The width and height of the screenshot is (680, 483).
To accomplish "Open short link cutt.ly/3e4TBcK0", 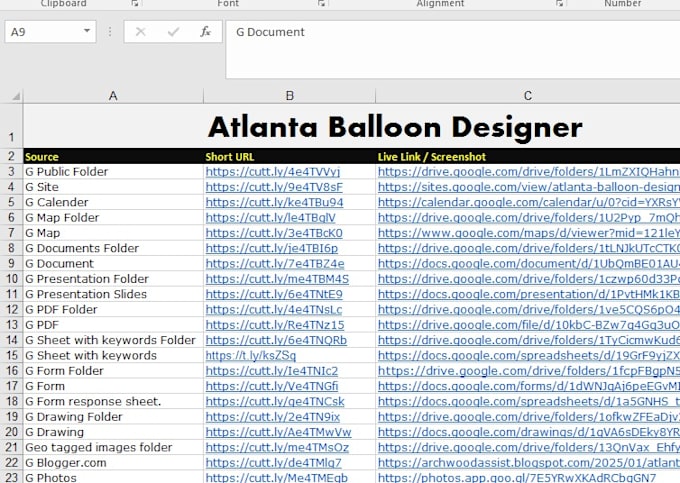I will coord(274,233).
